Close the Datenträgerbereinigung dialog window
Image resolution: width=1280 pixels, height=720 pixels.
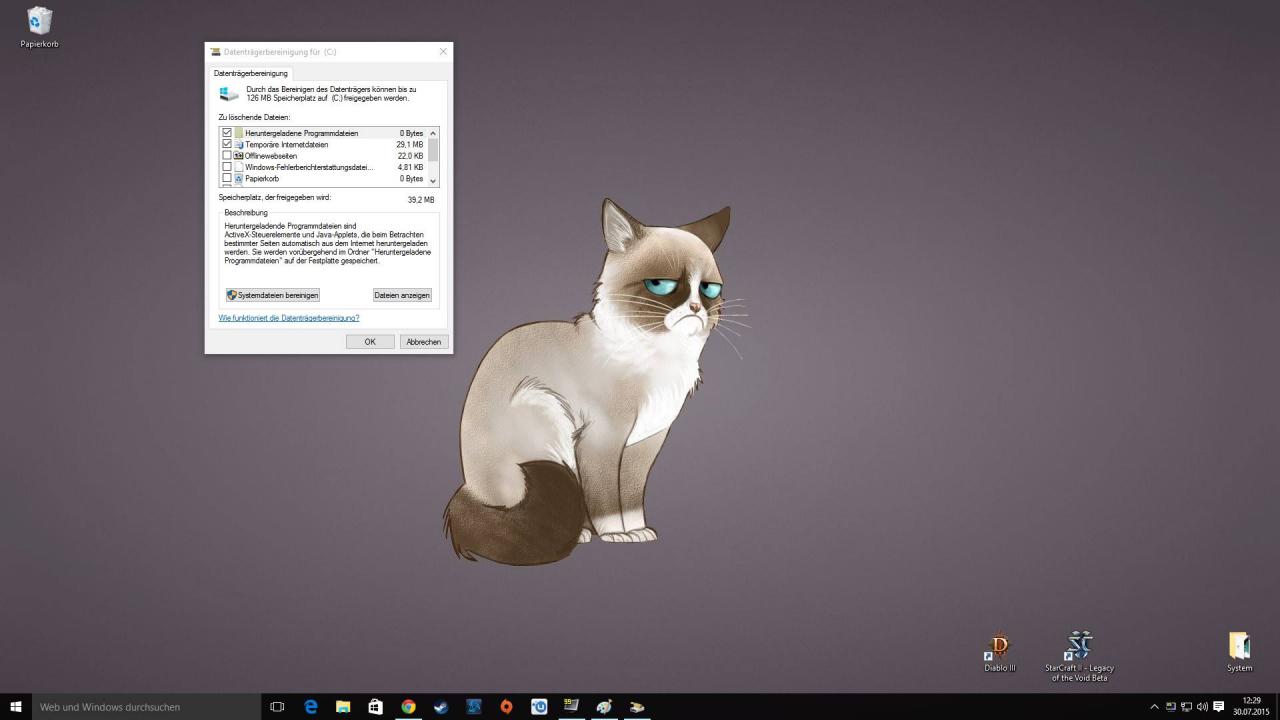click(443, 51)
